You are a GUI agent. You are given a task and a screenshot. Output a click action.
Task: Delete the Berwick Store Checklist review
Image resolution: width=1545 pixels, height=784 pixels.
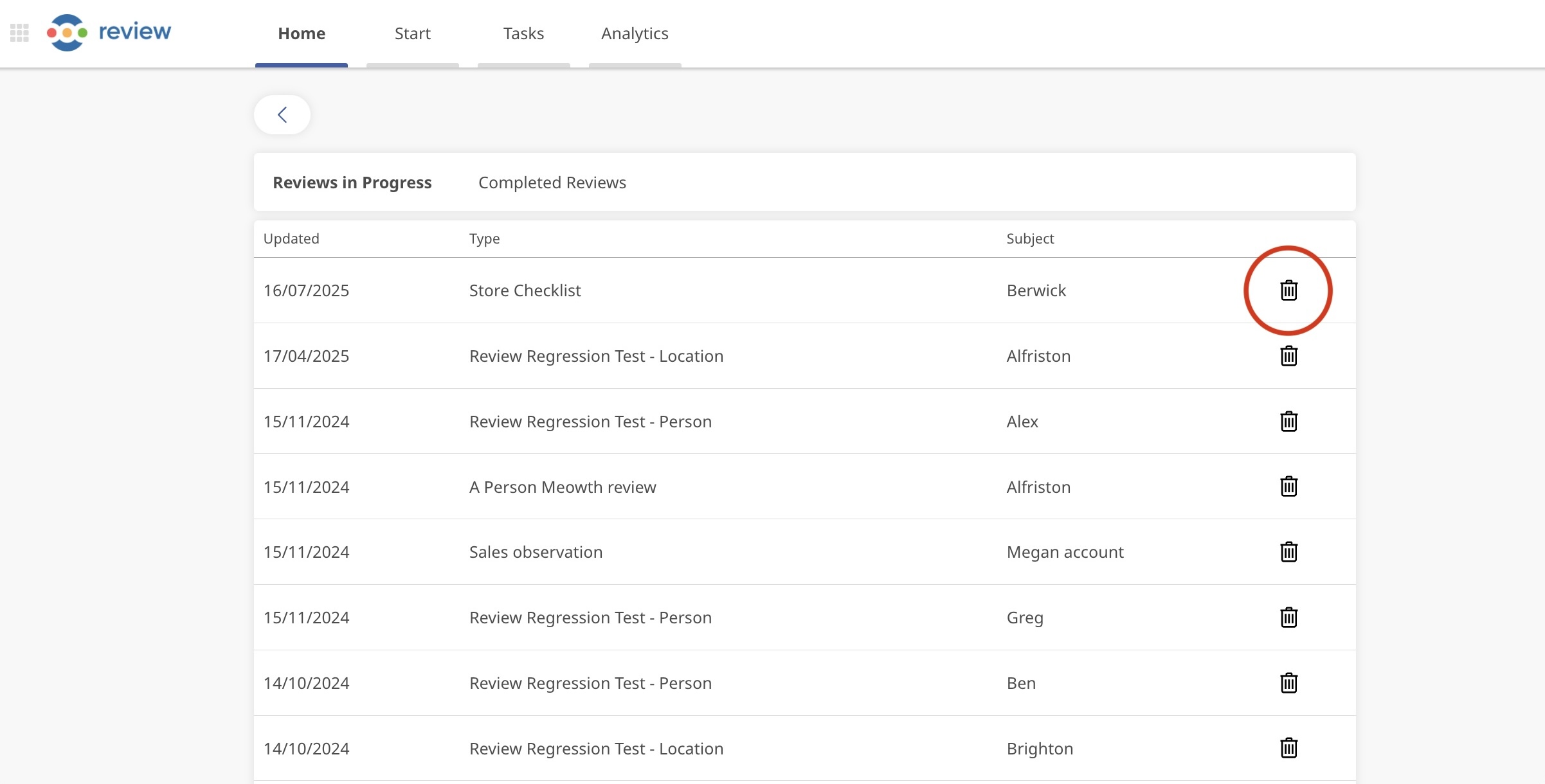click(1288, 290)
